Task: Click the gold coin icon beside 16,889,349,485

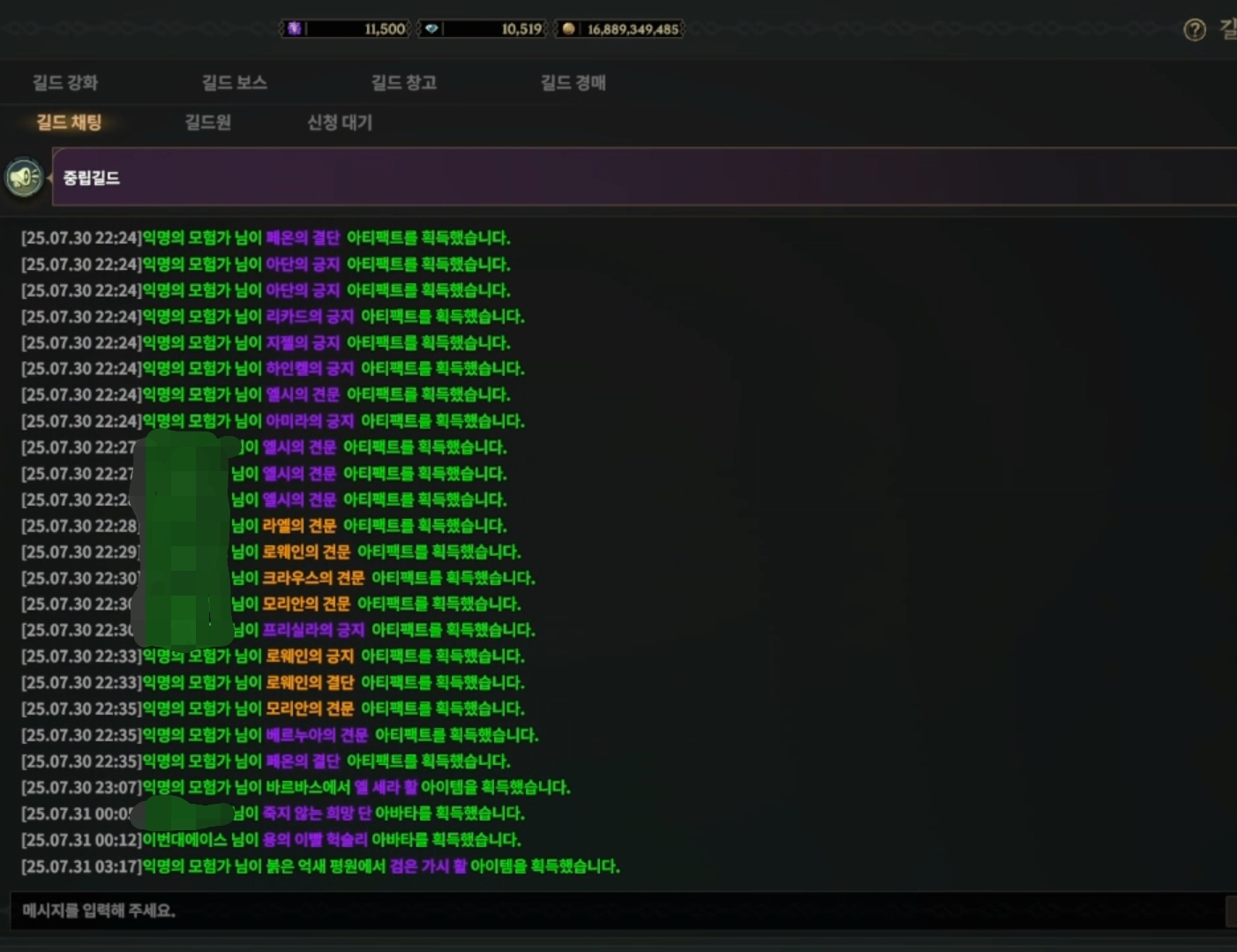Action: pyautogui.click(x=568, y=28)
